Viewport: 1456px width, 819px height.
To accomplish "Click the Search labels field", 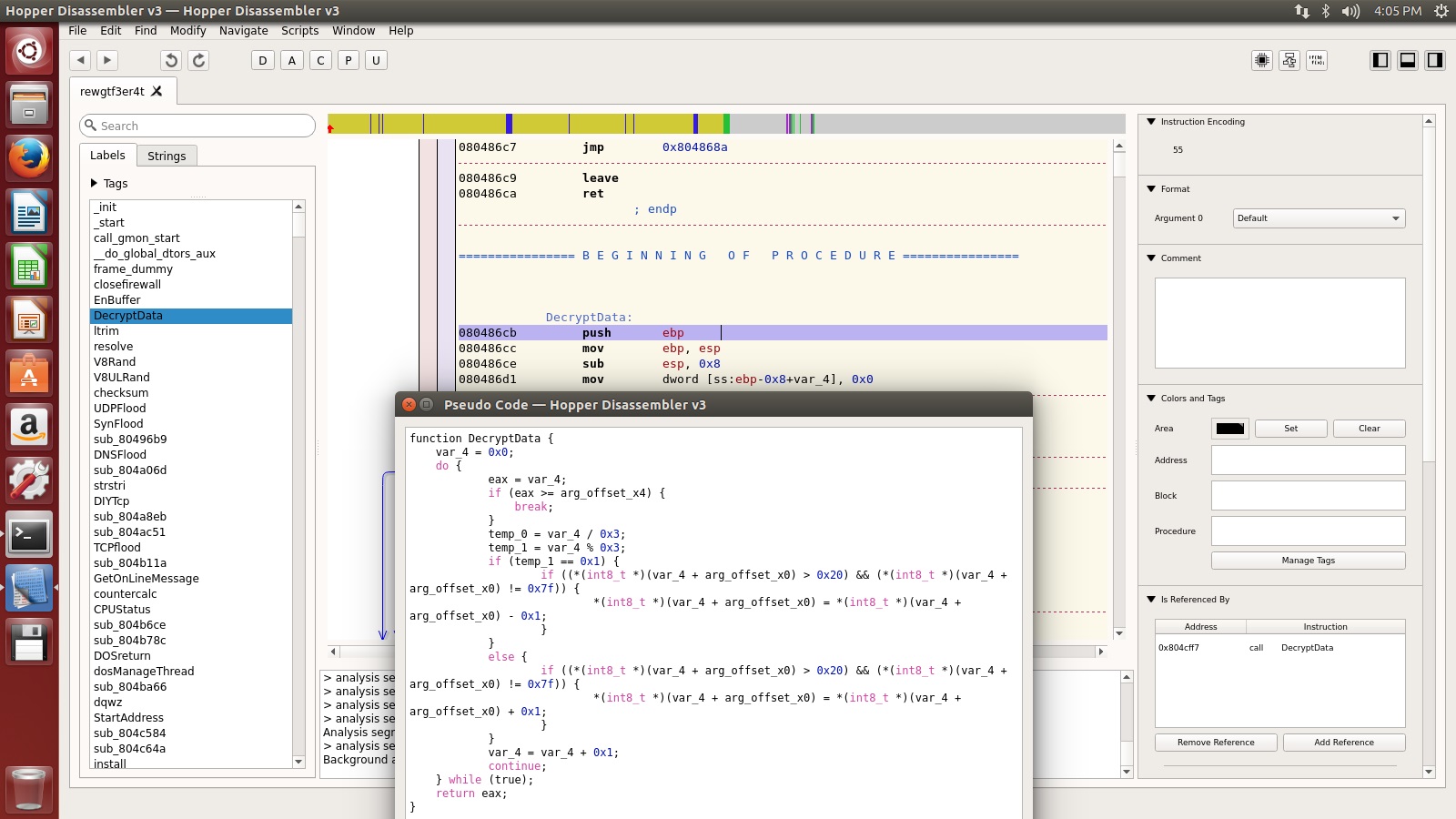I will point(197,126).
